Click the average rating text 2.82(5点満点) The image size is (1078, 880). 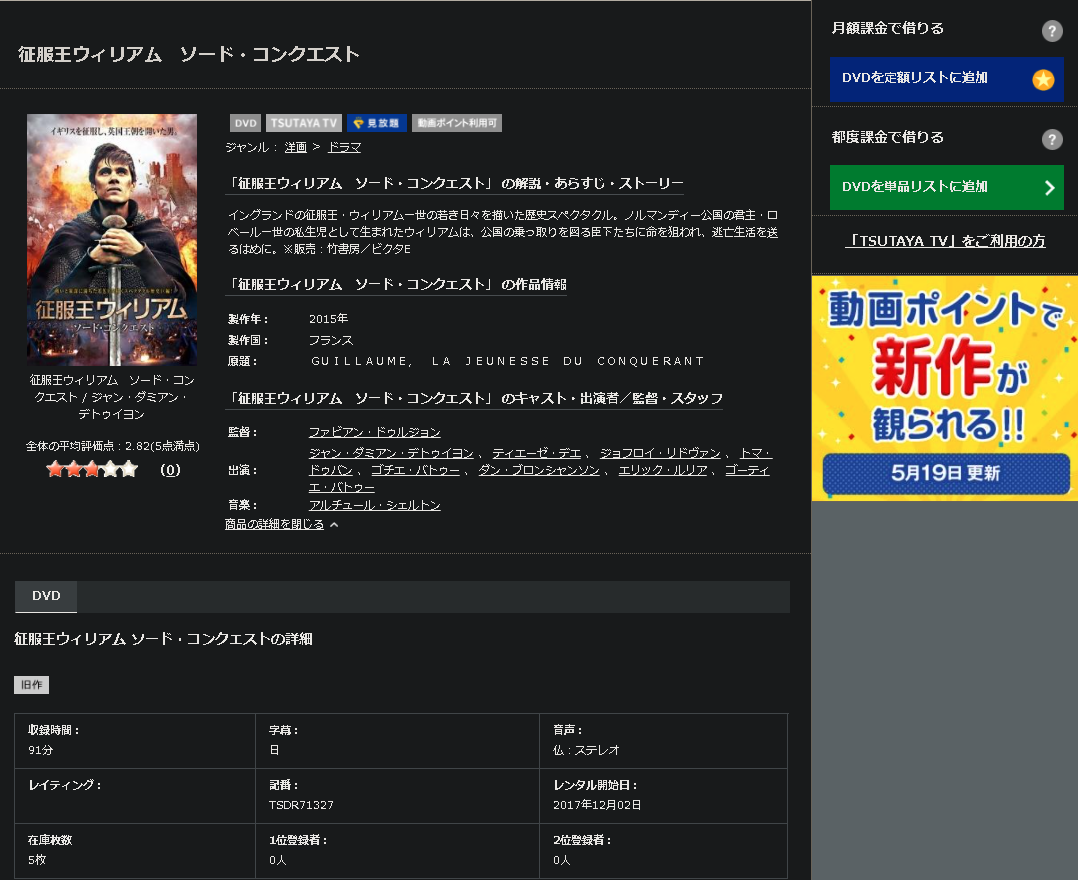click(x=162, y=446)
